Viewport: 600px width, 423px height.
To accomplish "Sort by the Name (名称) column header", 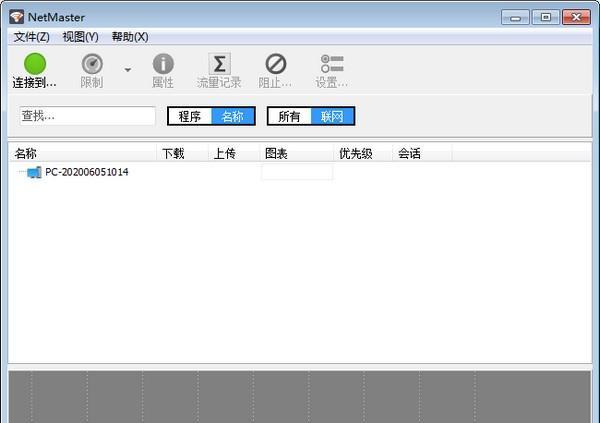I will click(x=82, y=154).
